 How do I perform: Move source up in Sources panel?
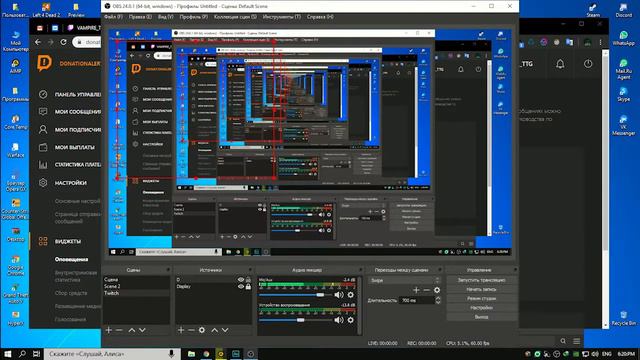click(215, 330)
